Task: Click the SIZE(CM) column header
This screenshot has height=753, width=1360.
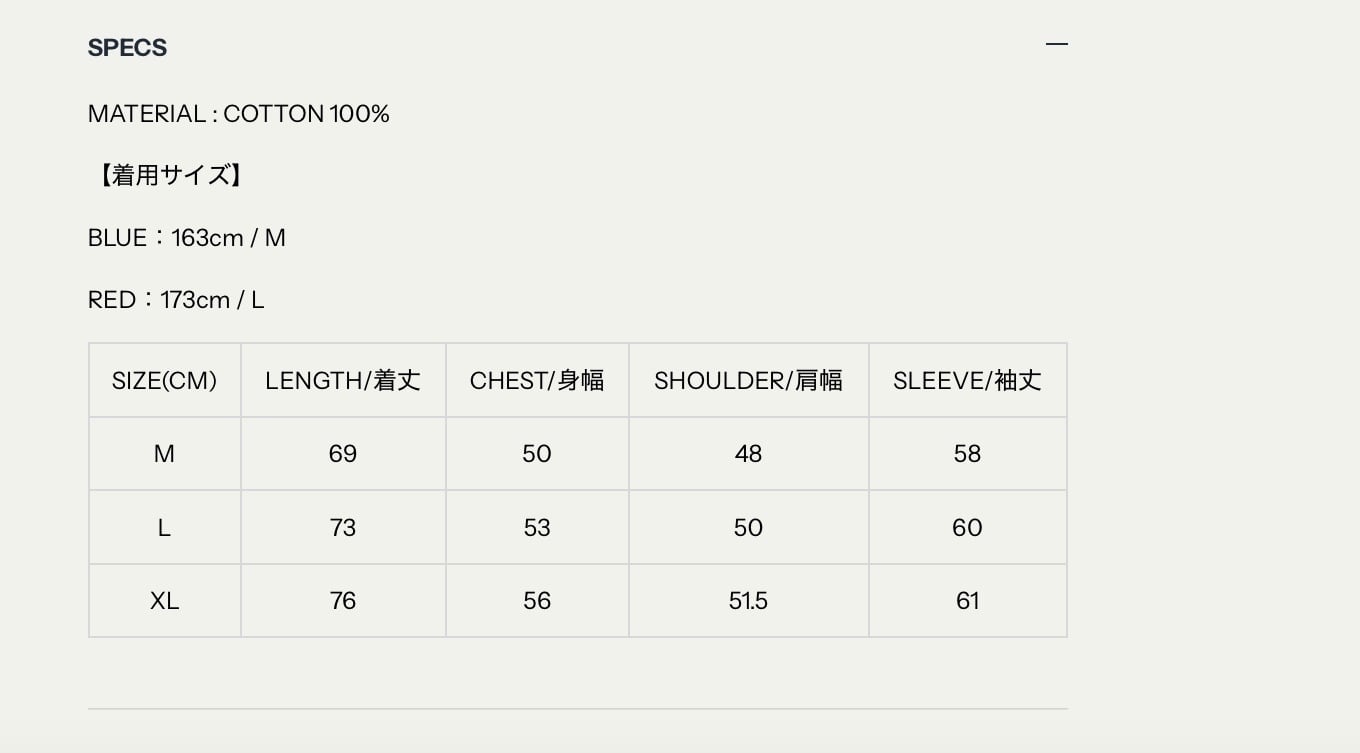Action: pos(164,381)
